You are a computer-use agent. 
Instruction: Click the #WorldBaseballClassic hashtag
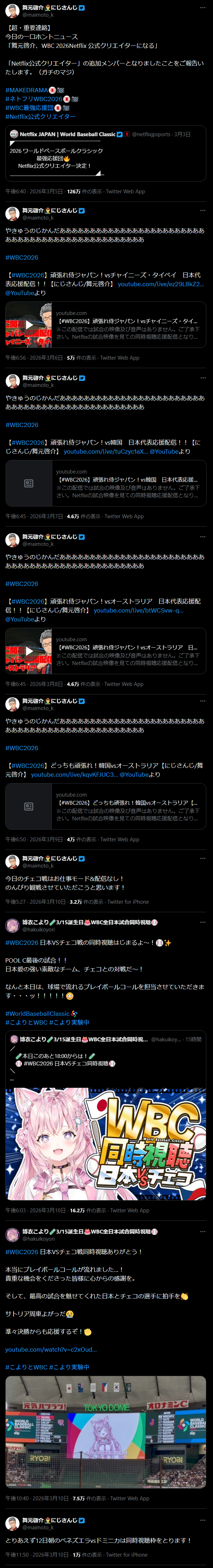(38, 1014)
